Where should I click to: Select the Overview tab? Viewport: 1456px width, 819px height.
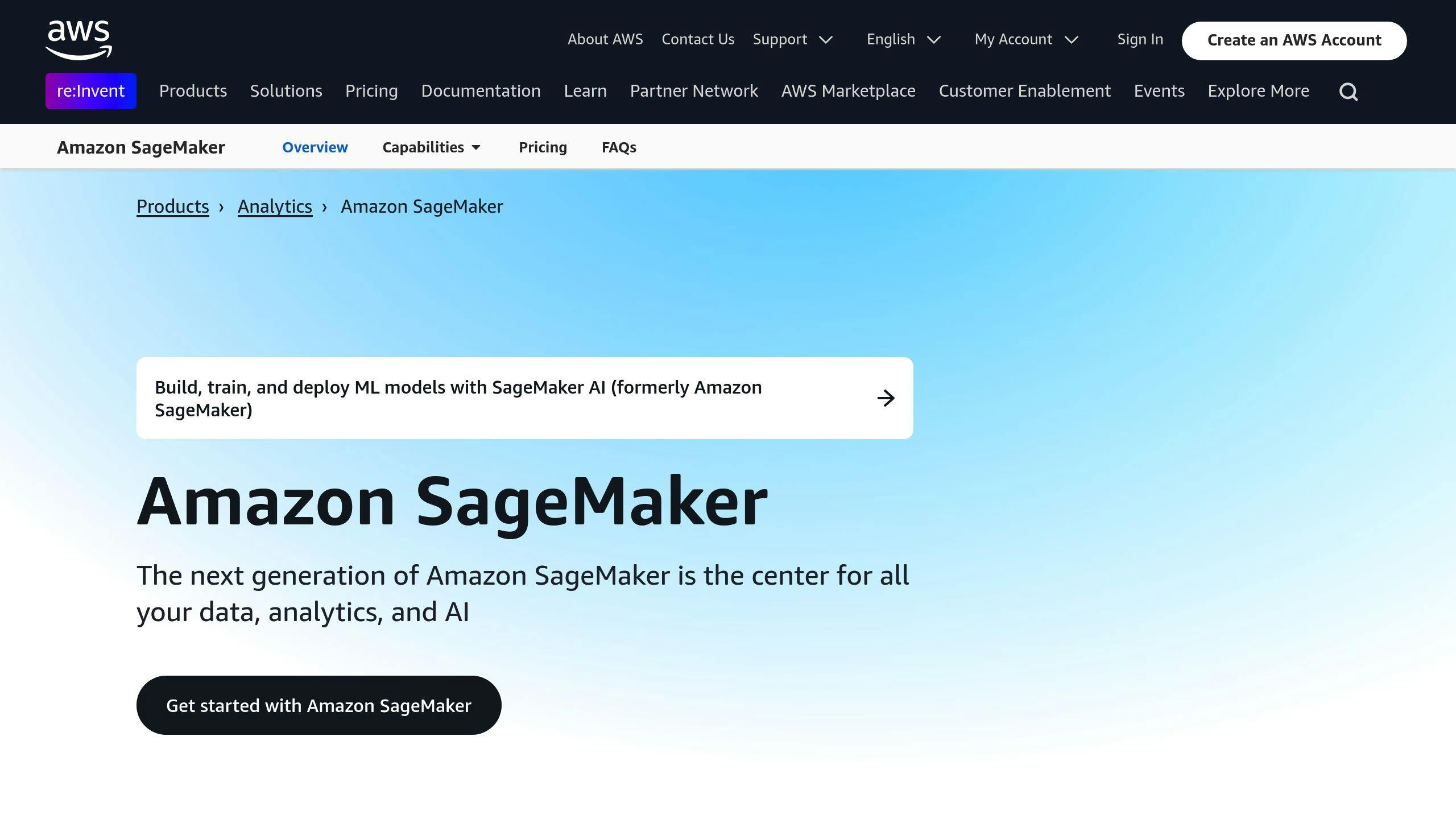(315, 147)
